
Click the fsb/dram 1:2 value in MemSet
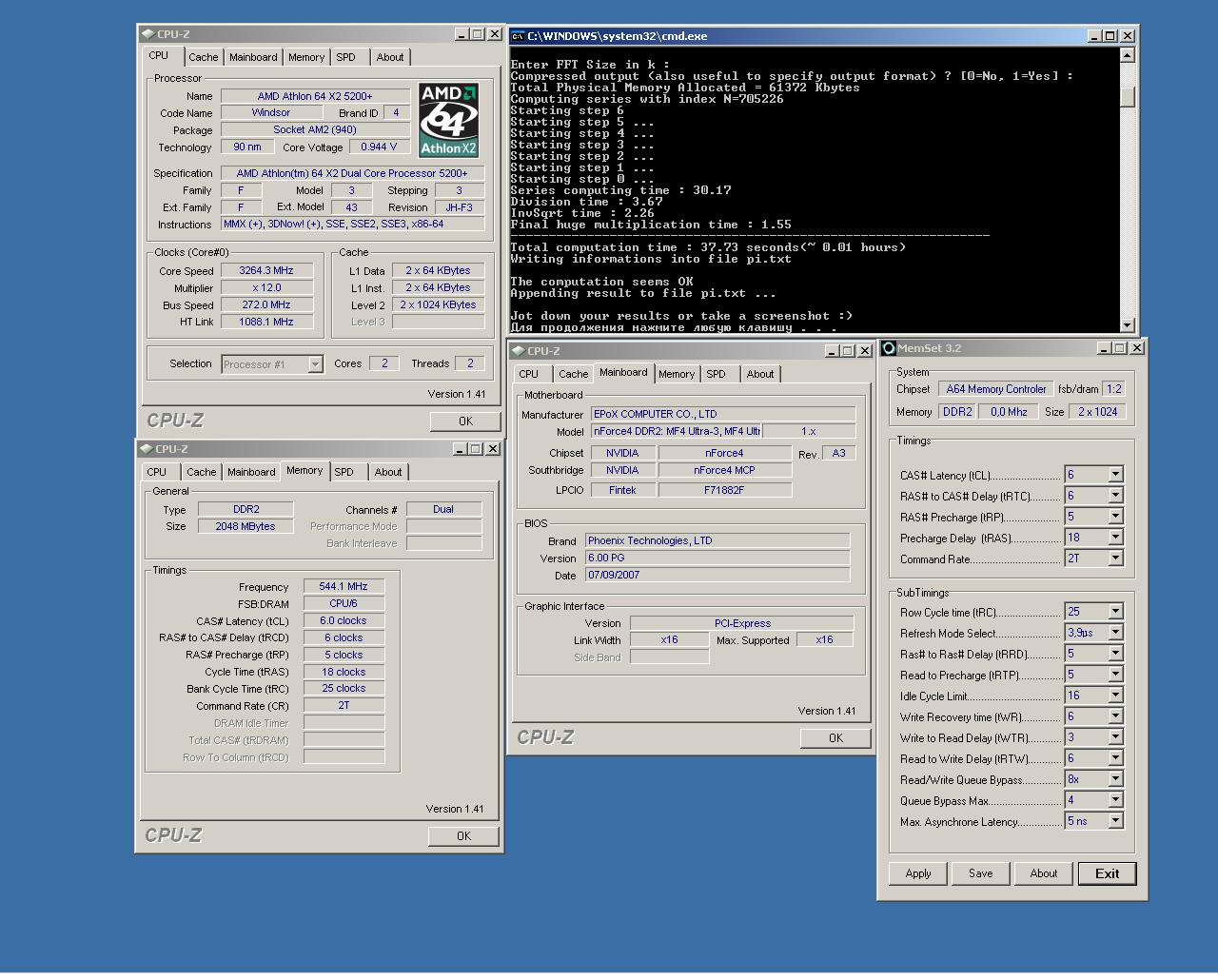pos(1114,389)
